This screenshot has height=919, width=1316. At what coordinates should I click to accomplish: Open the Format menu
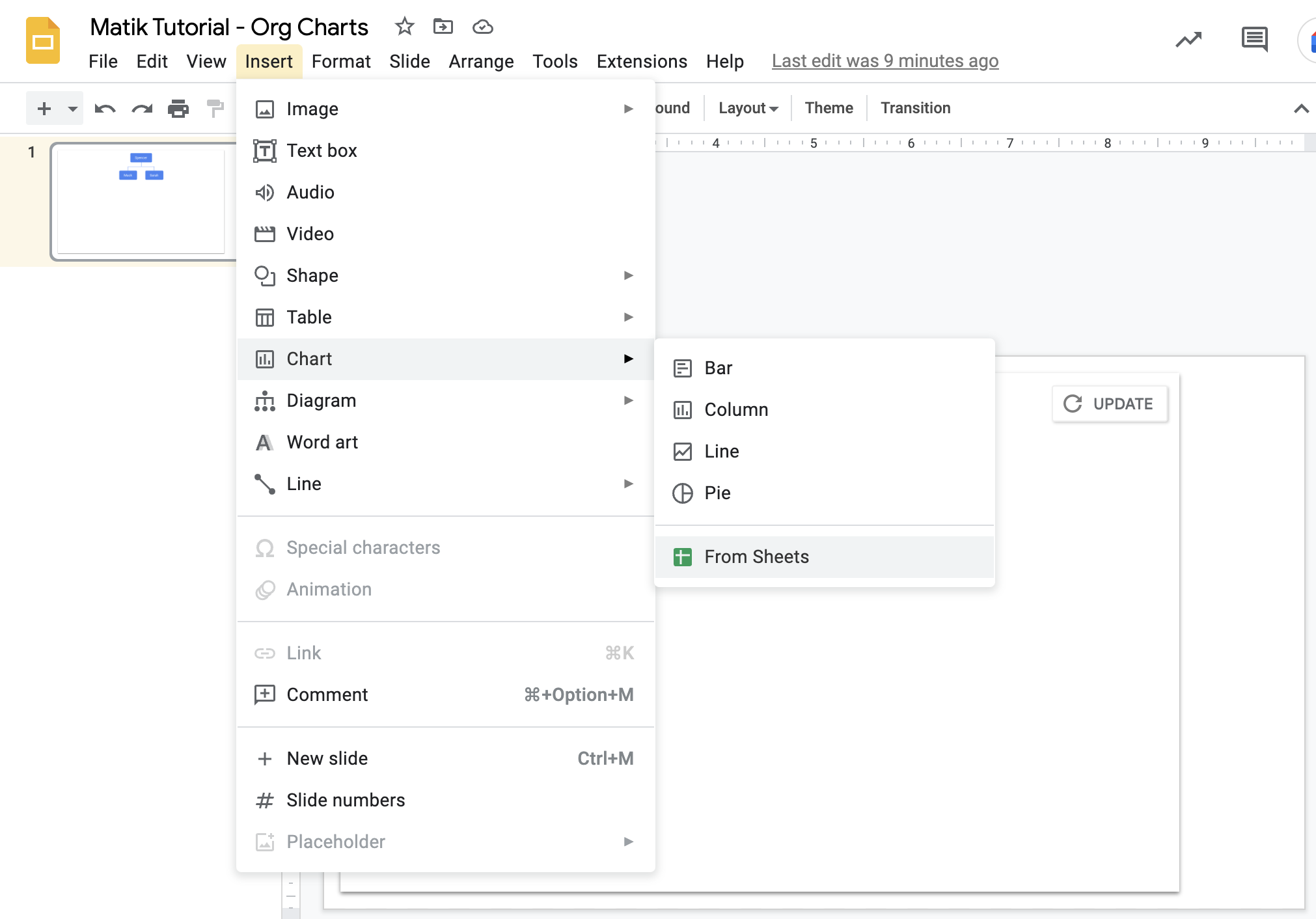point(341,61)
